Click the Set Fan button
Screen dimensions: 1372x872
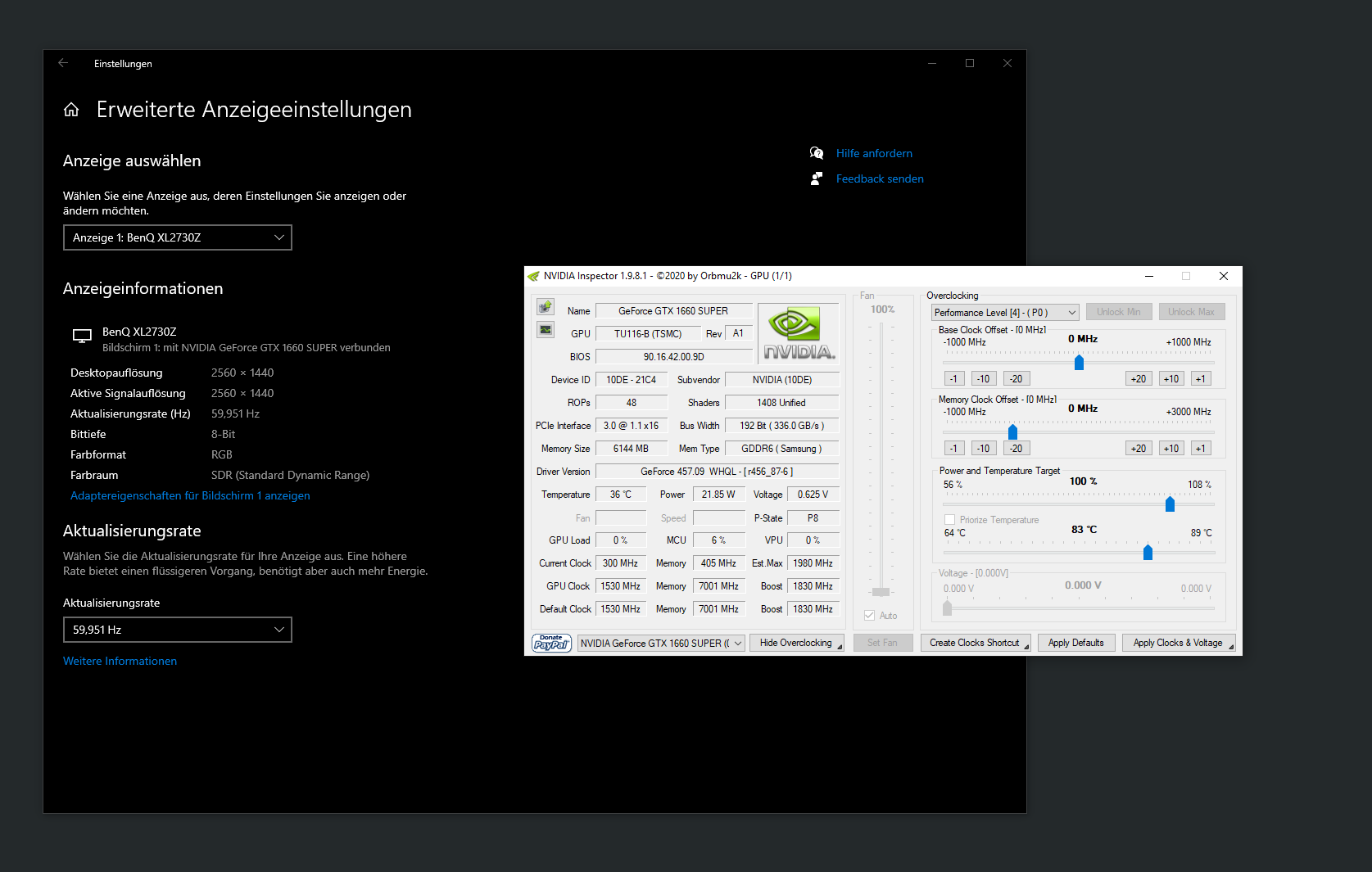(x=882, y=643)
